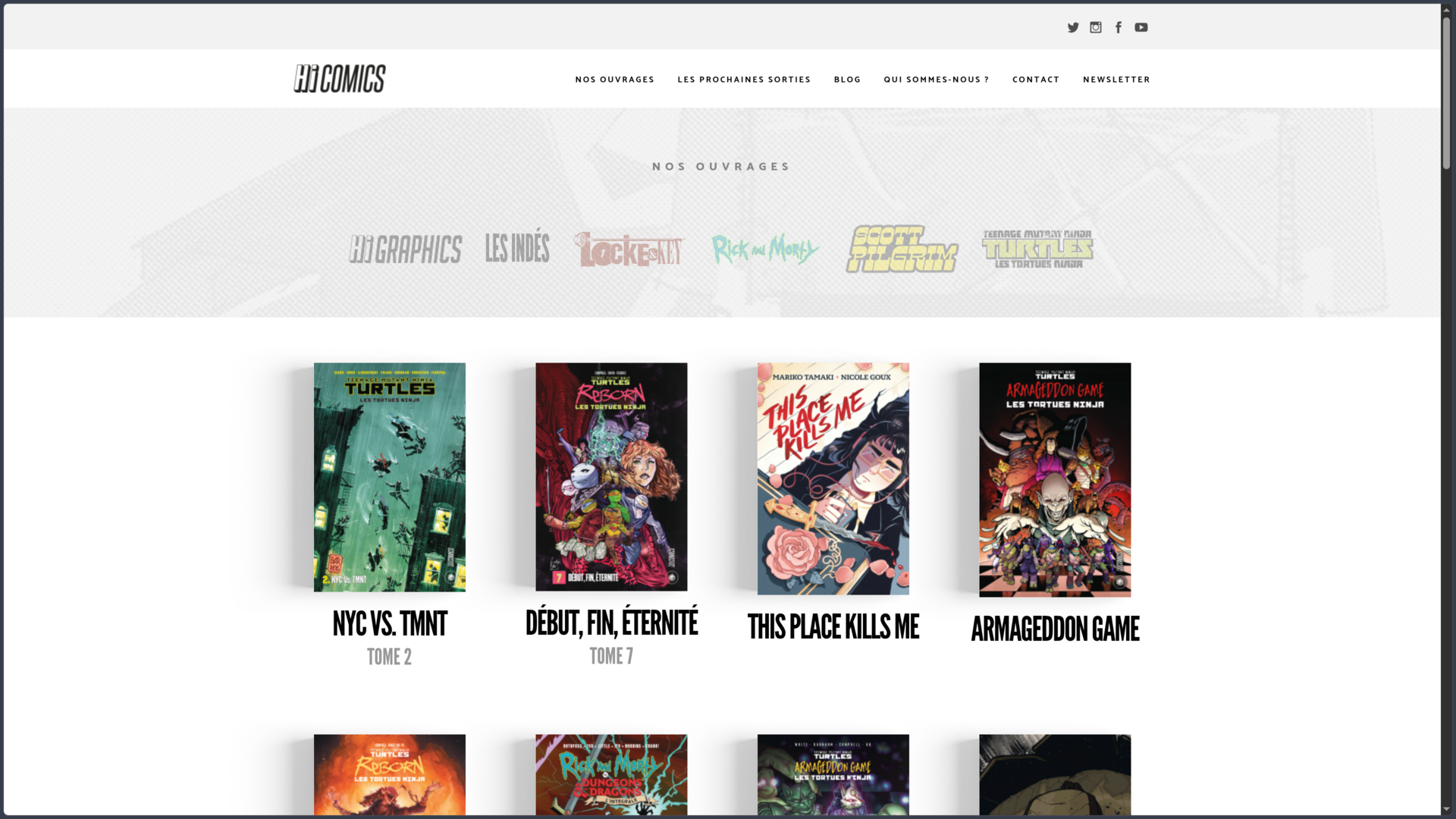Open the NYC vs. TMNT title link
The image size is (1456, 819).
(x=390, y=624)
